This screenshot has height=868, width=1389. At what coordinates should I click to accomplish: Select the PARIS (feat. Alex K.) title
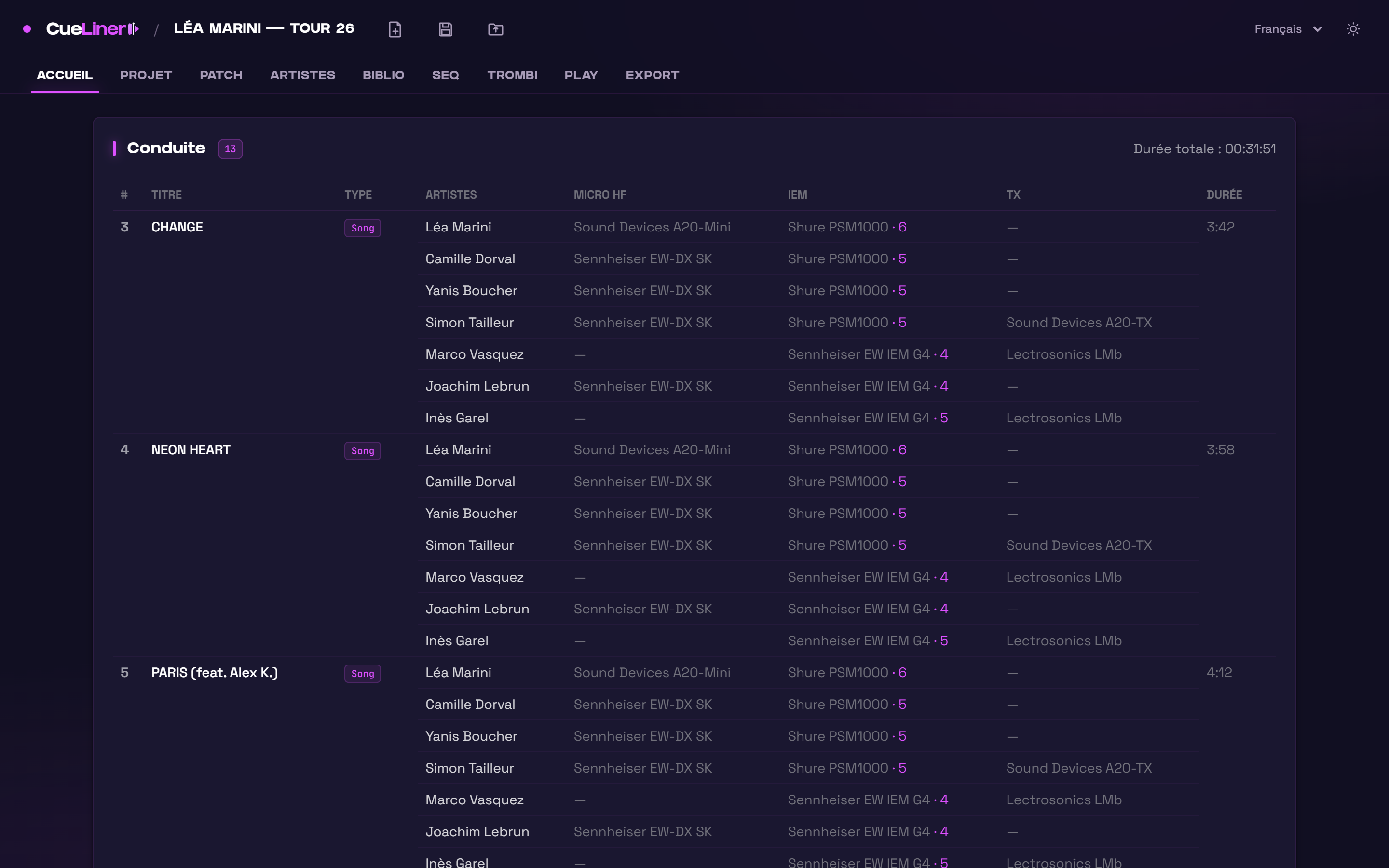tap(215, 672)
